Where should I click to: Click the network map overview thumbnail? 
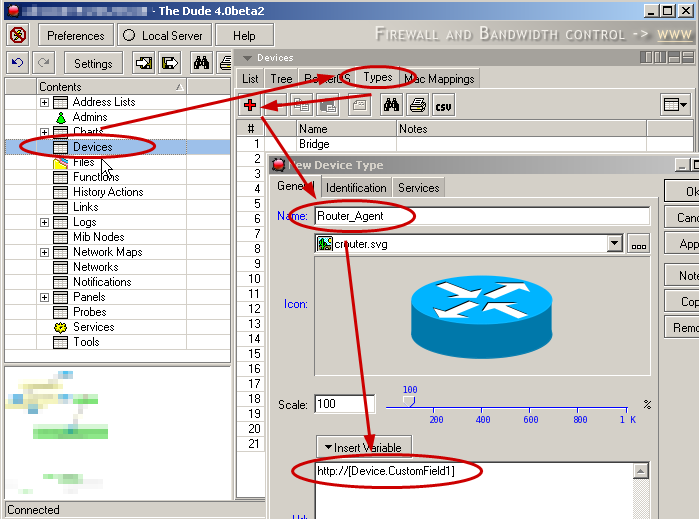(118, 432)
